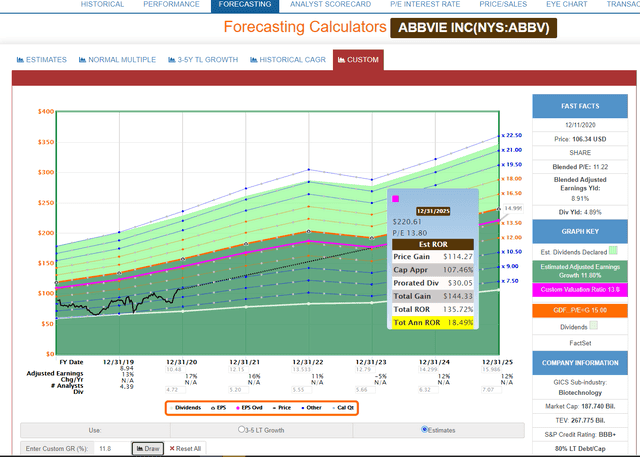This screenshot has width=640, height=457.
Task: Open the PRICE/SALES tab
Action: point(503,4)
